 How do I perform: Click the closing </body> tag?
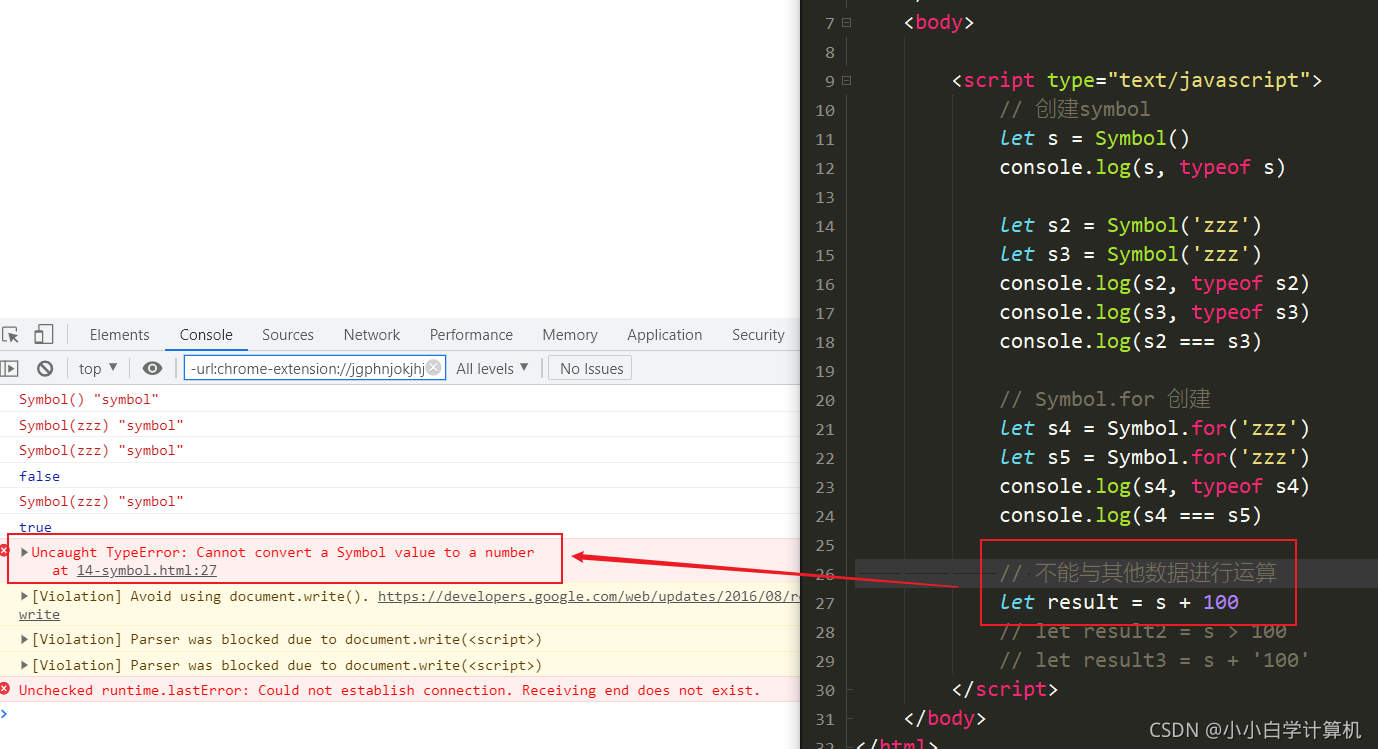pos(945,718)
